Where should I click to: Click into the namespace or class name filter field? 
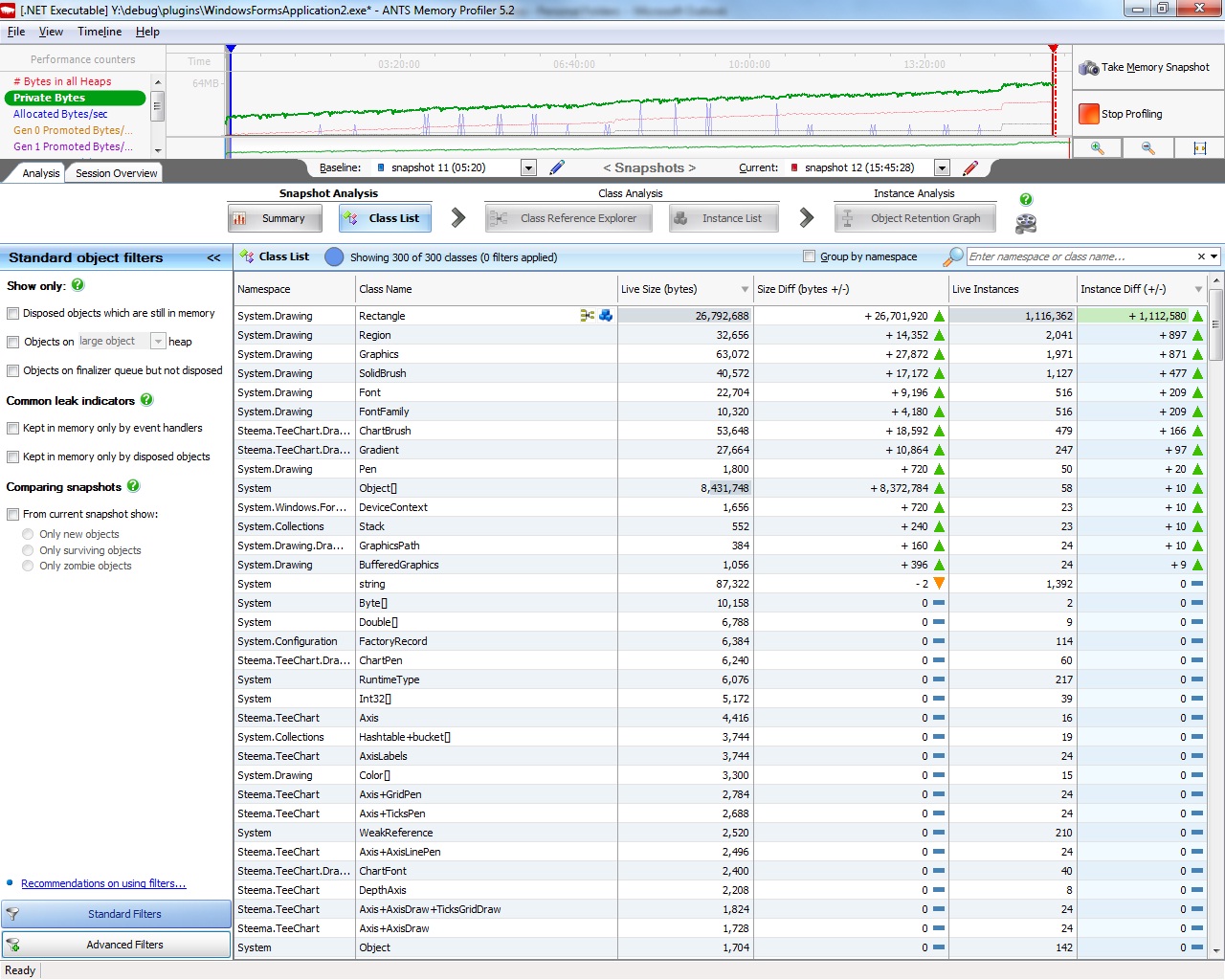point(1080,256)
